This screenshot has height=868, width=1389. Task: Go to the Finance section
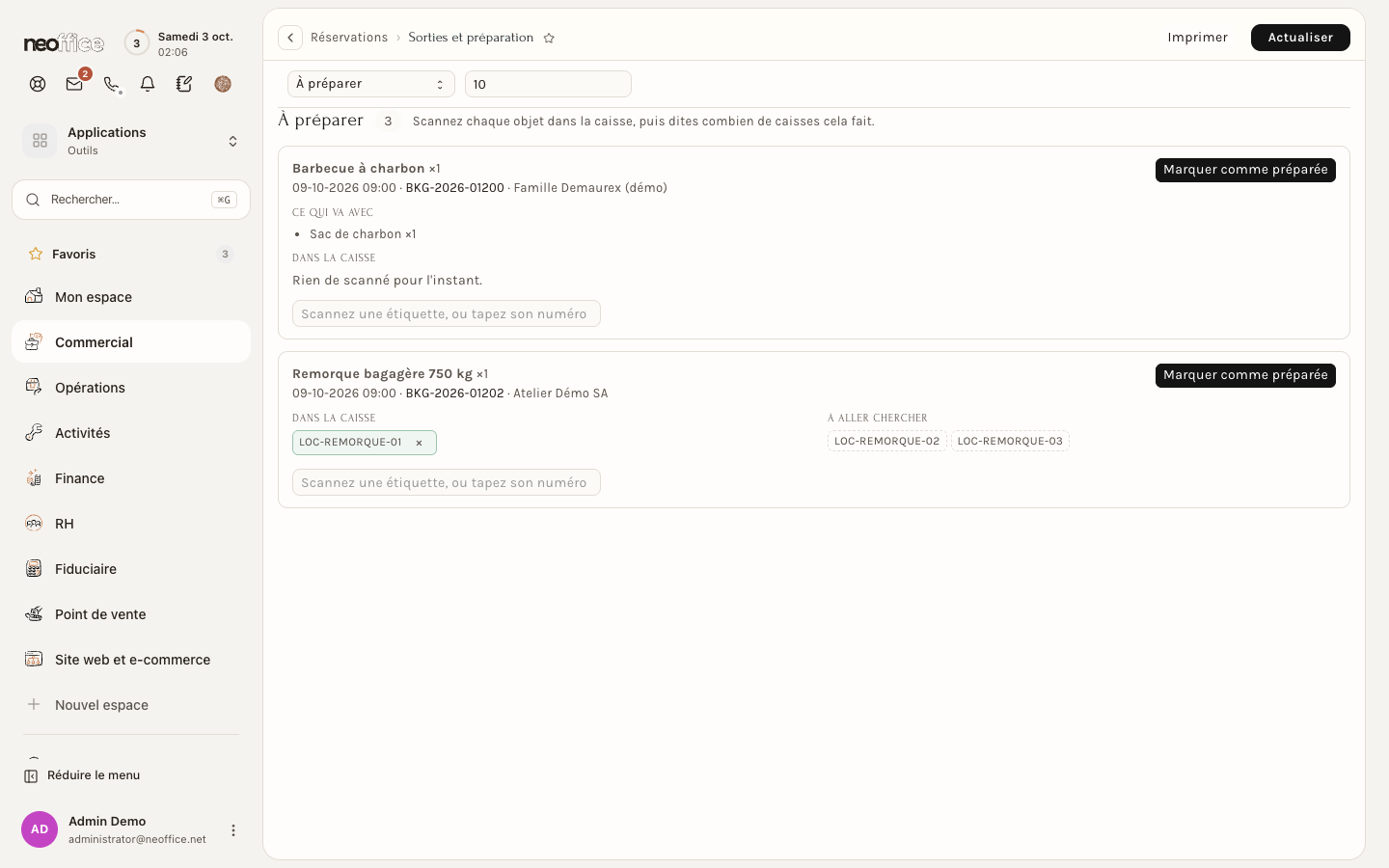(x=131, y=478)
